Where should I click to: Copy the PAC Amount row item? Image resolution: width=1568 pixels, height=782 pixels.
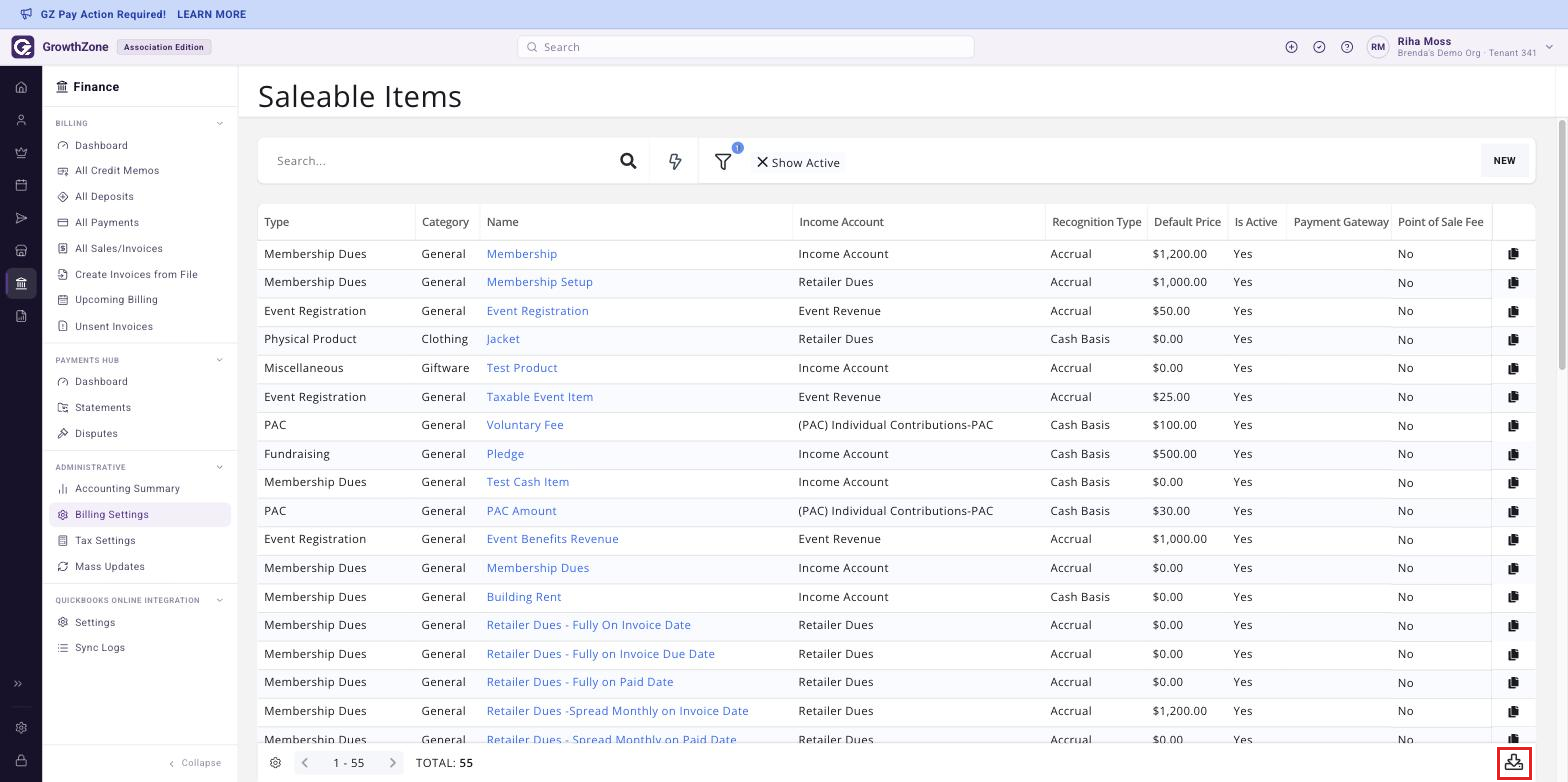(x=1513, y=511)
